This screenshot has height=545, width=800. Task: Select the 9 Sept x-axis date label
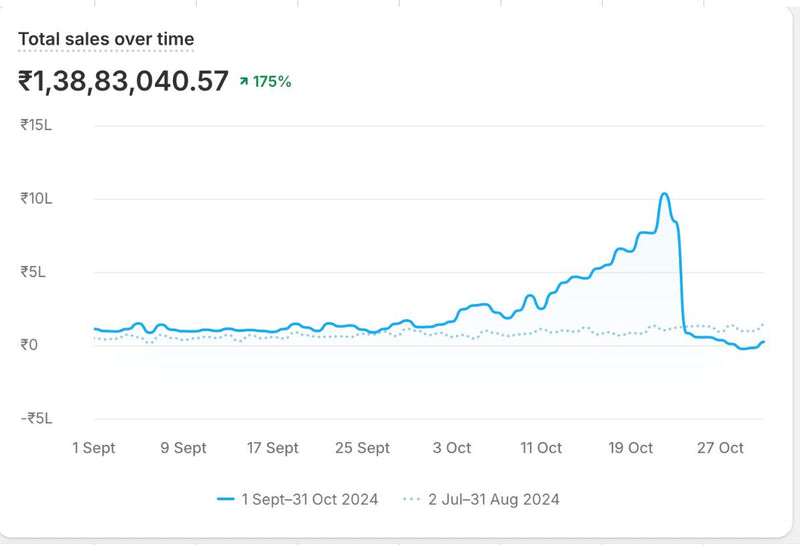tap(183, 448)
